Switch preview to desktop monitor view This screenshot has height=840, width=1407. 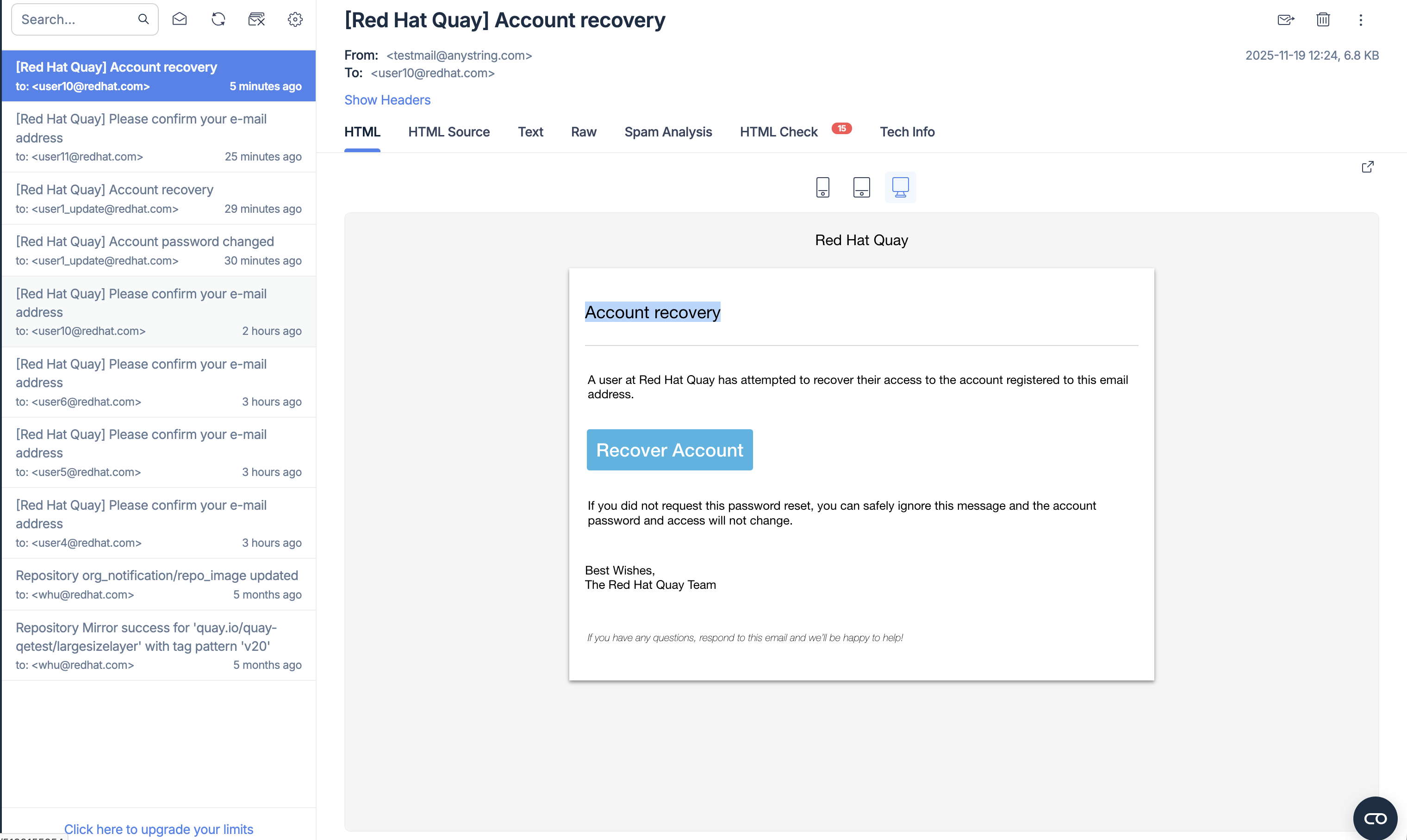click(x=900, y=187)
